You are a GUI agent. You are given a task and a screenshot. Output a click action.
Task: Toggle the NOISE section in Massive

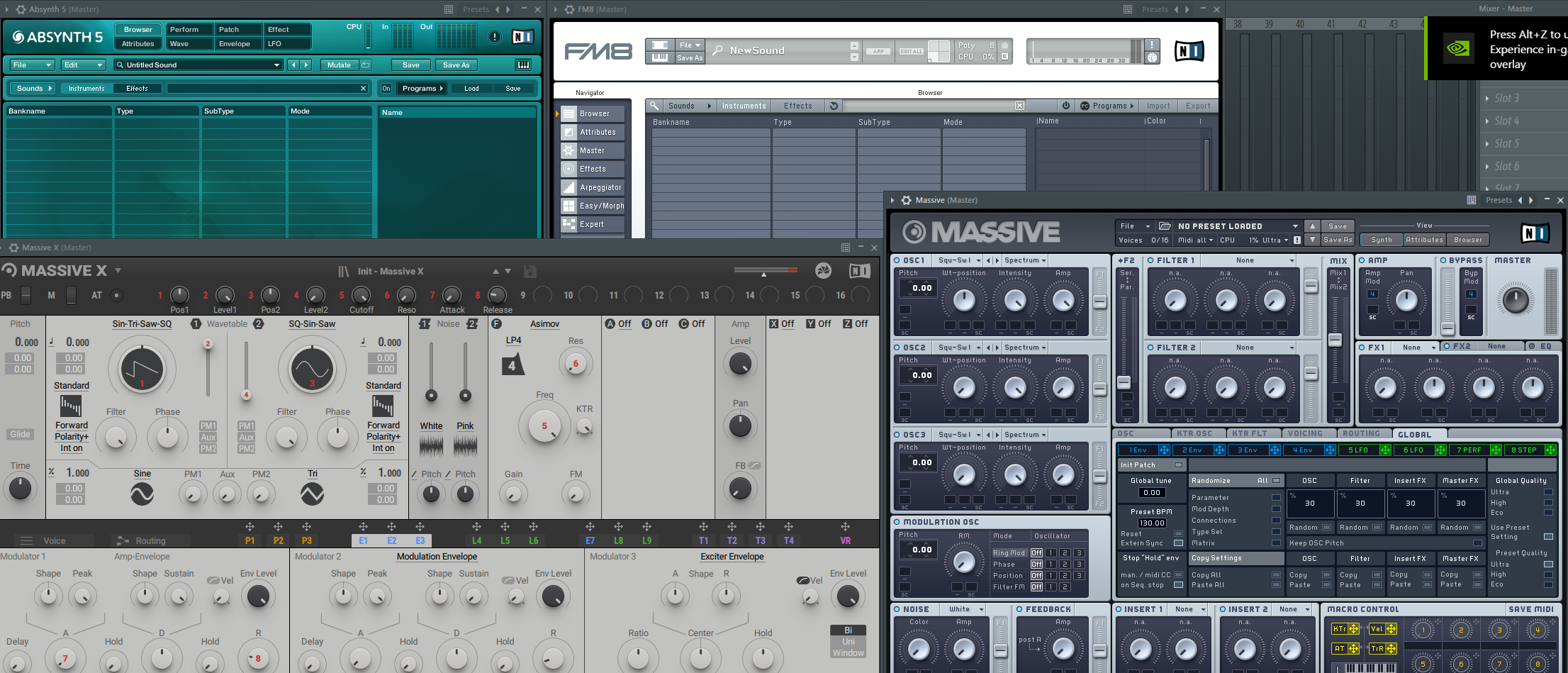897,609
